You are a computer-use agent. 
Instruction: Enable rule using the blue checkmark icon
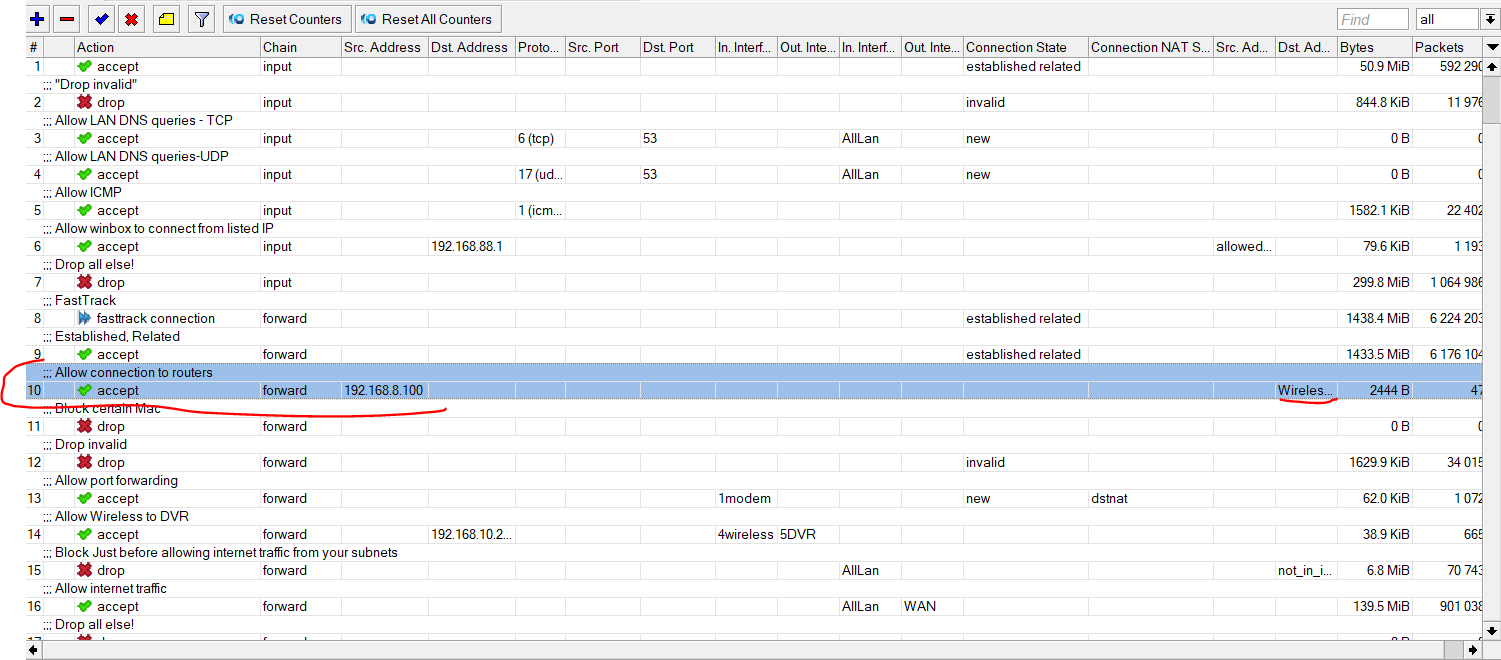pyautogui.click(x=101, y=18)
